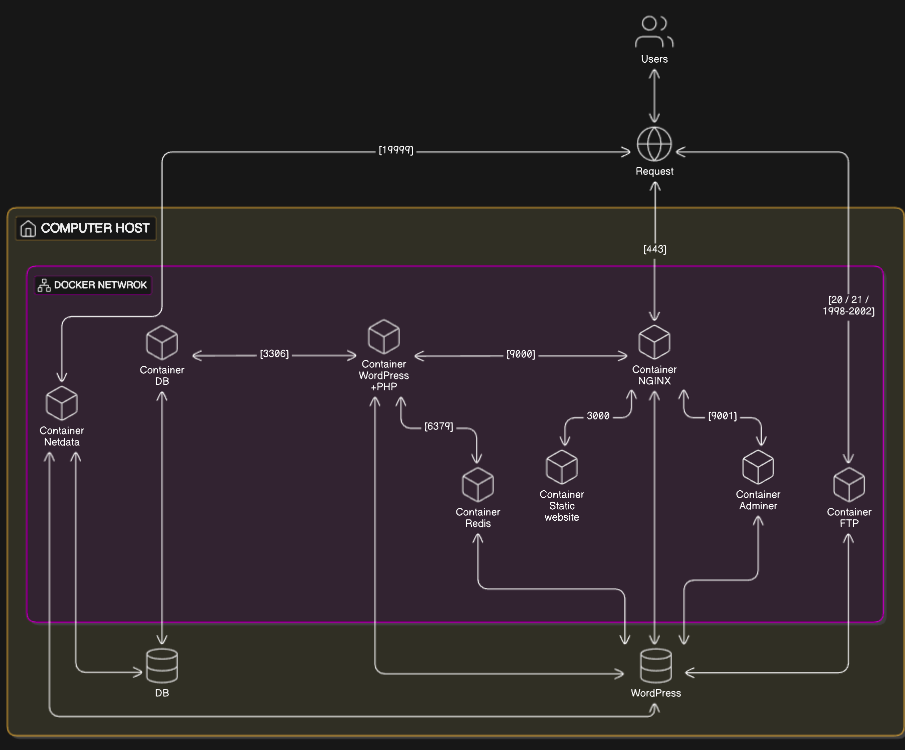Select the WordPress volume cylinder icon

pyautogui.click(x=656, y=665)
